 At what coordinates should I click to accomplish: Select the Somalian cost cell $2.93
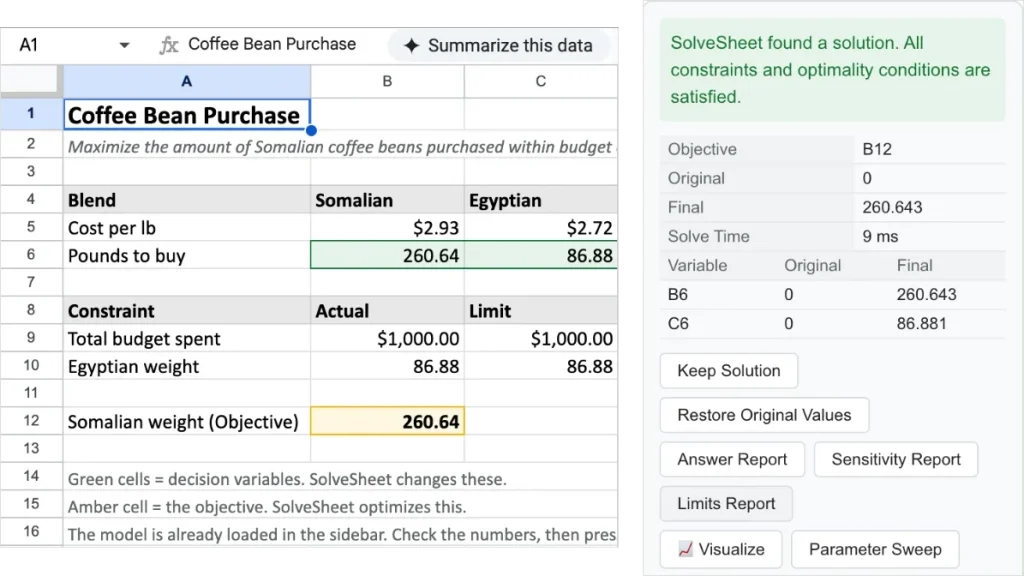(387, 228)
